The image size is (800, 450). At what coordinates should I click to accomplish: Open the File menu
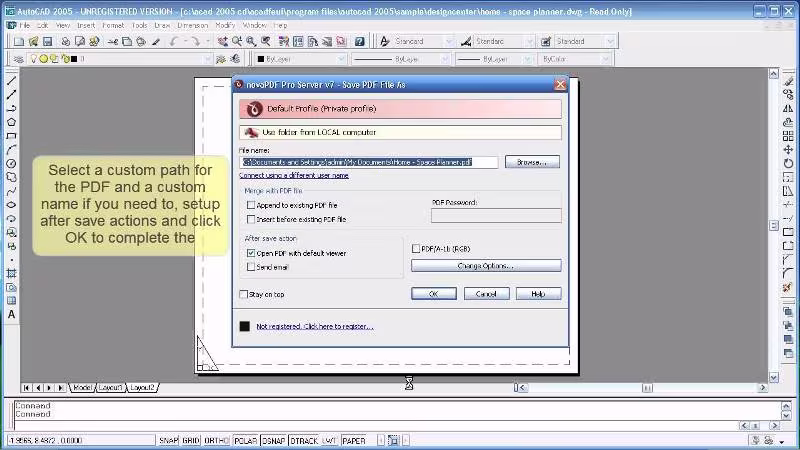pos(24,25)
